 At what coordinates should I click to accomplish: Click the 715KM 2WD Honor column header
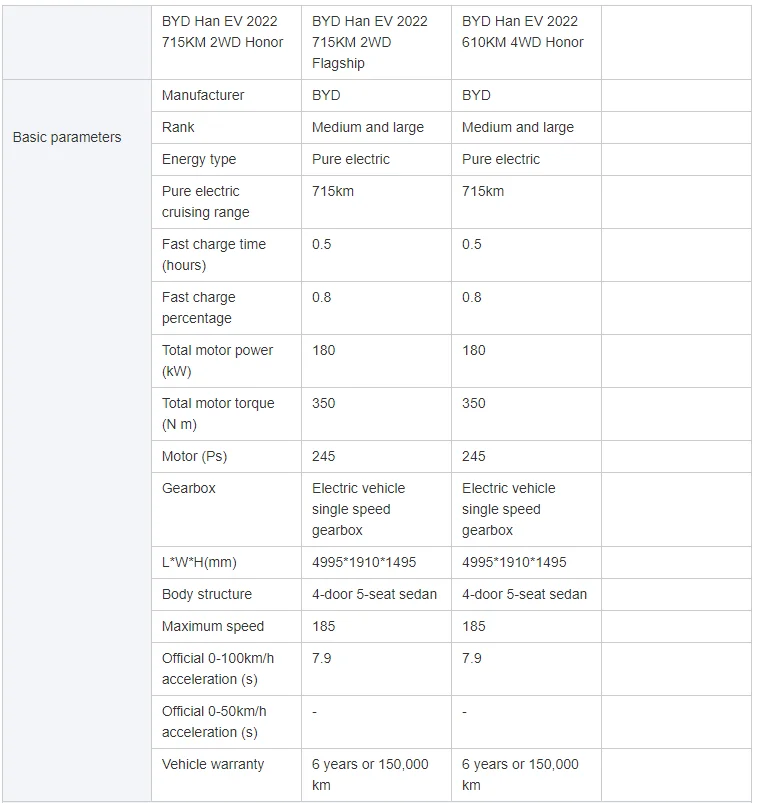223,31
